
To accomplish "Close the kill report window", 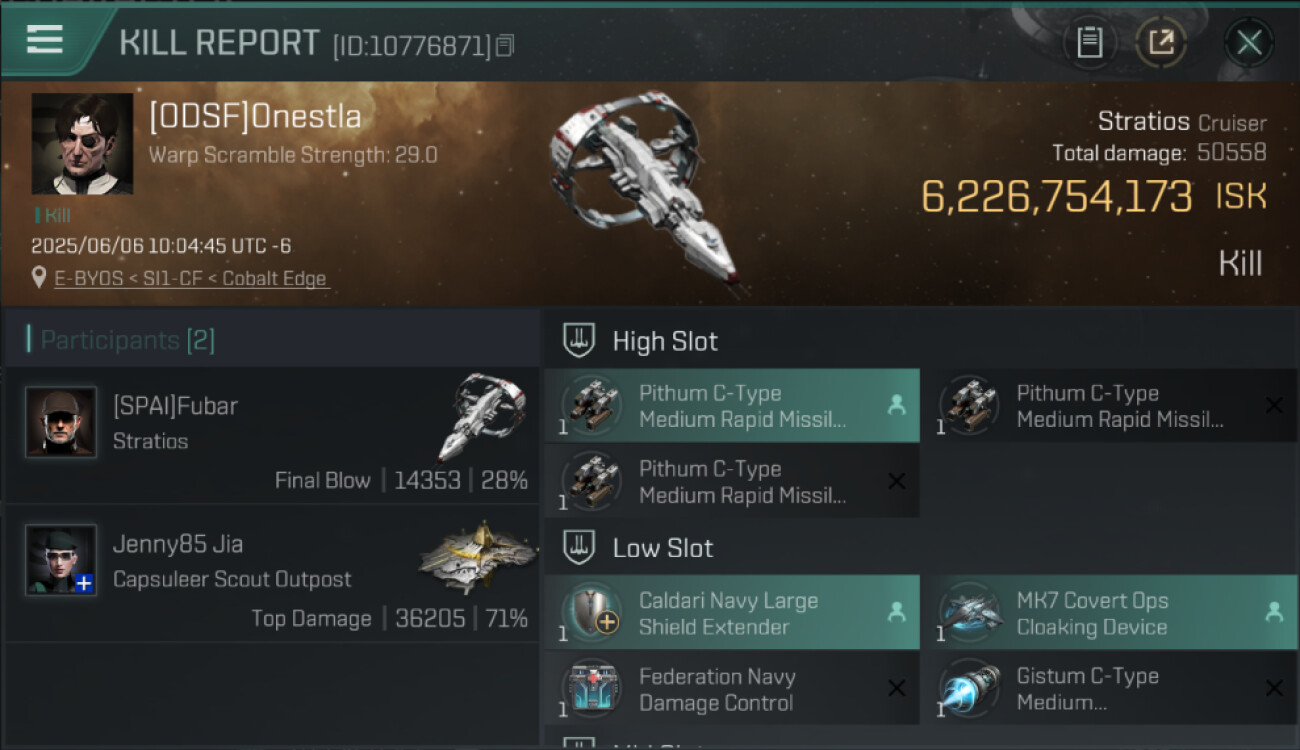I will pos(1249,43).
